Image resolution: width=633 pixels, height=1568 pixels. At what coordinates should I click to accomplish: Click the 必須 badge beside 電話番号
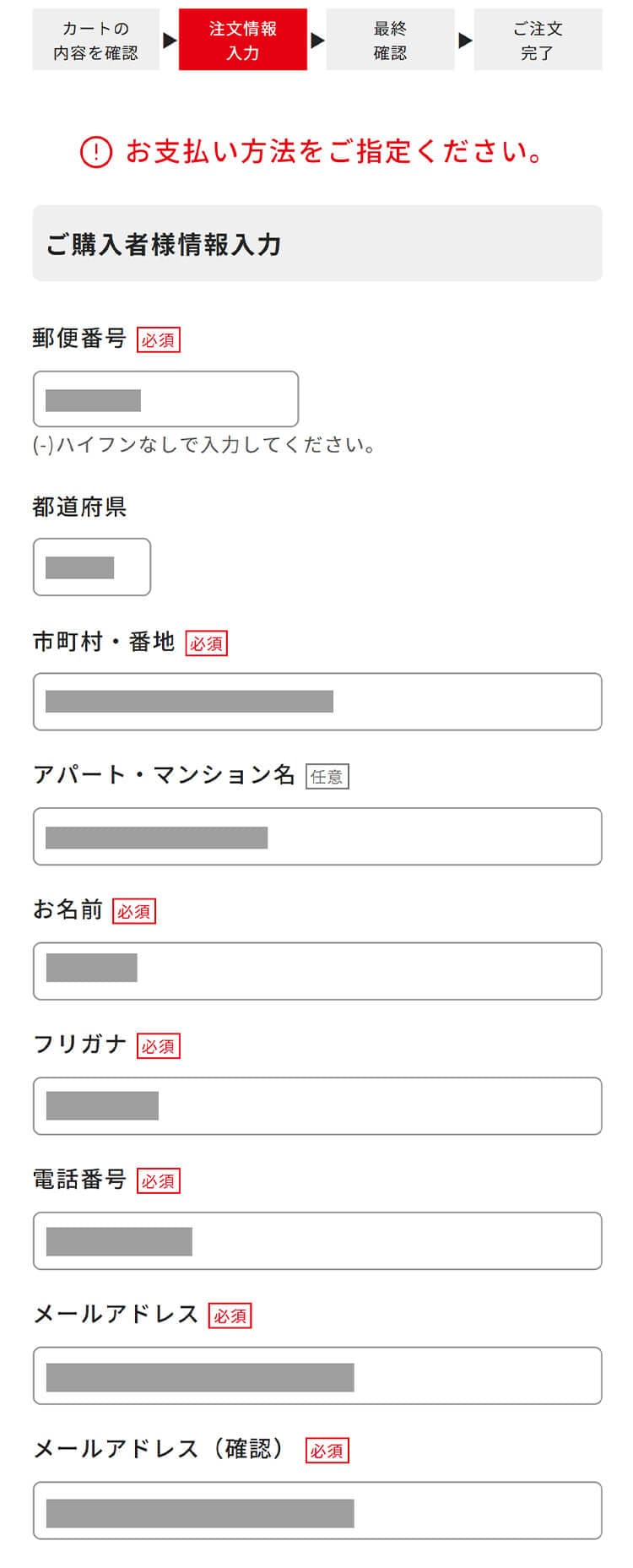pos(159,1180)
